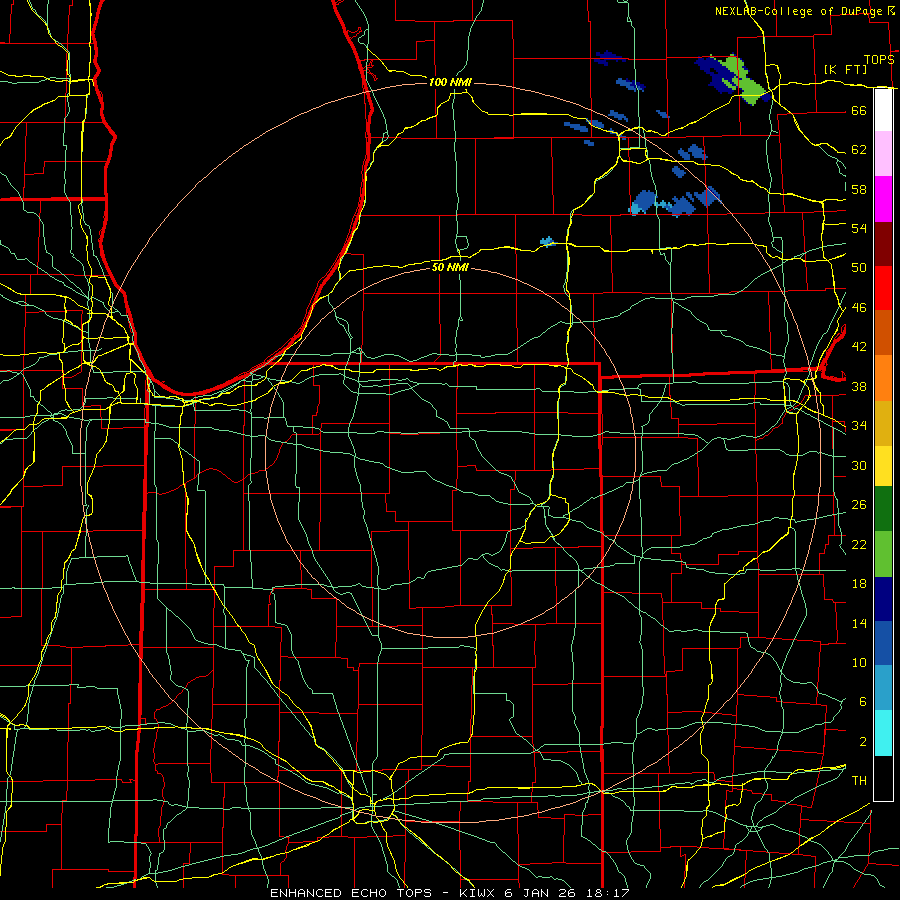Select the '50' legend scale value
The height and width of the screenshot is (900, 900).
click(859, 268)
